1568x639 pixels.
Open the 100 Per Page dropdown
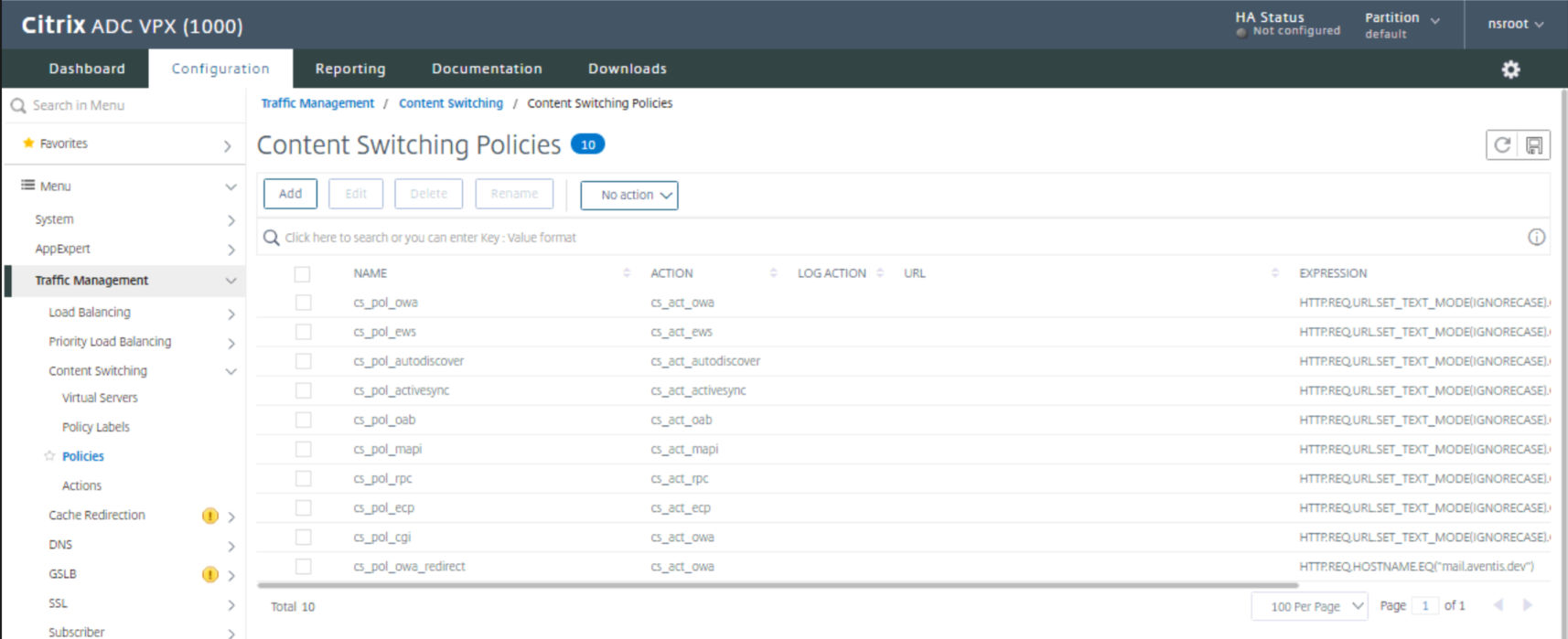coord(1309,606)
